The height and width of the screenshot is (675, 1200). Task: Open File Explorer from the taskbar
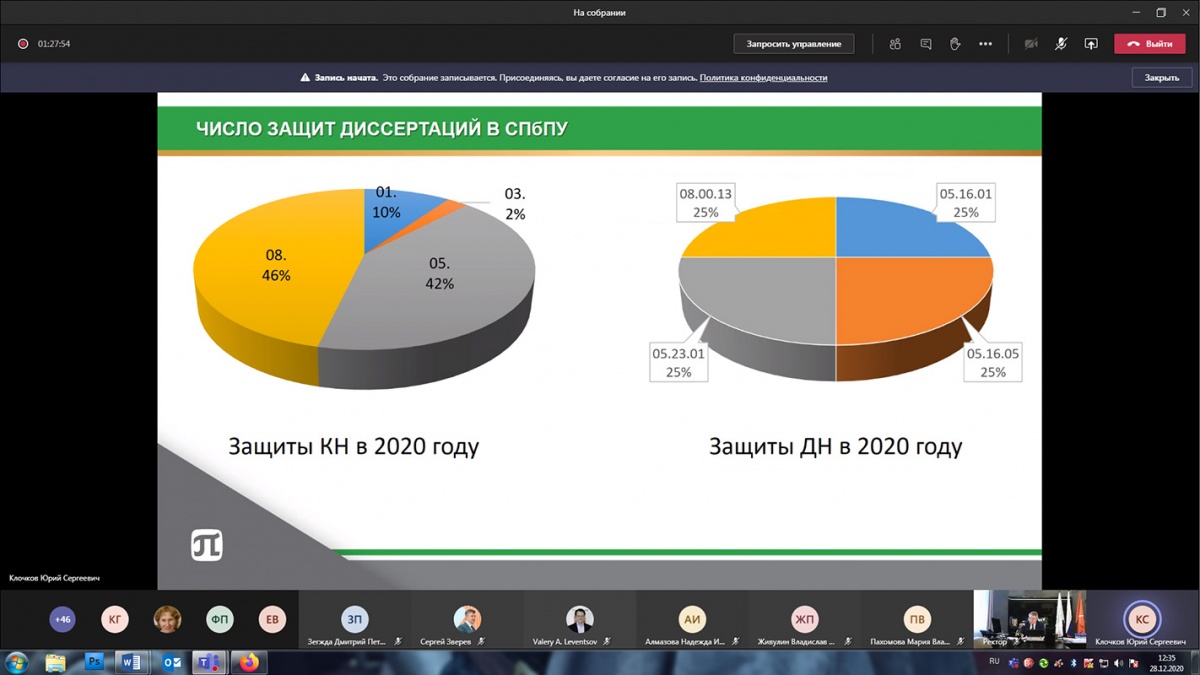[55, 662]
